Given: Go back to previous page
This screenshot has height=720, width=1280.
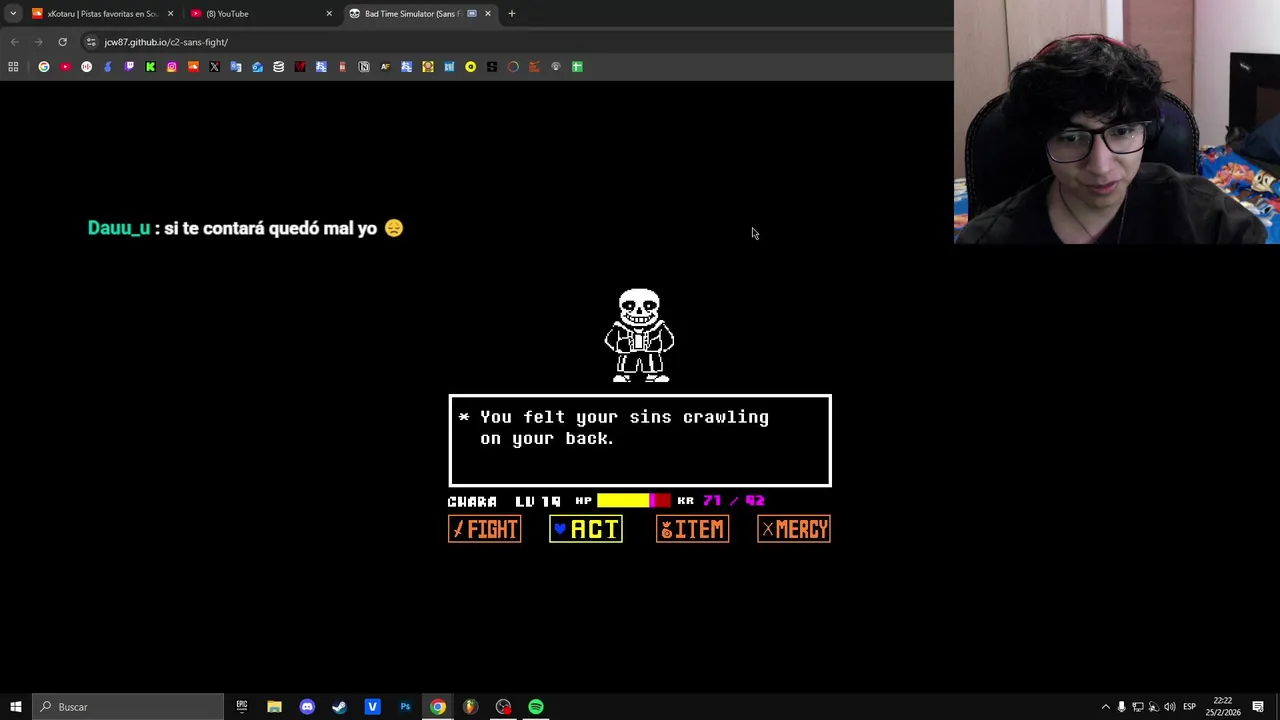Looking at the screenshot, I should tap(14, 42).
